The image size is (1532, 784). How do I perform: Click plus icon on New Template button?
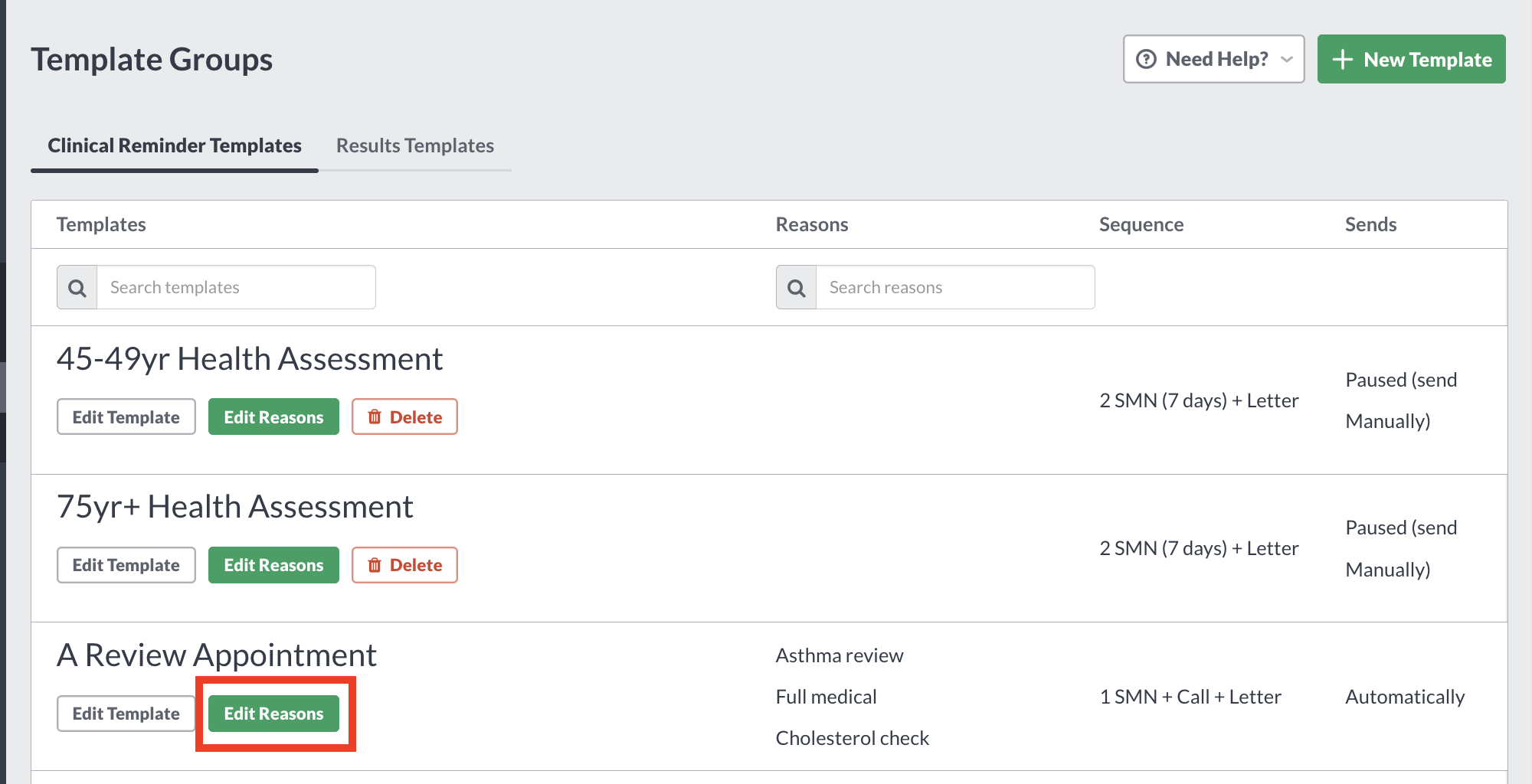(1344, 59)
